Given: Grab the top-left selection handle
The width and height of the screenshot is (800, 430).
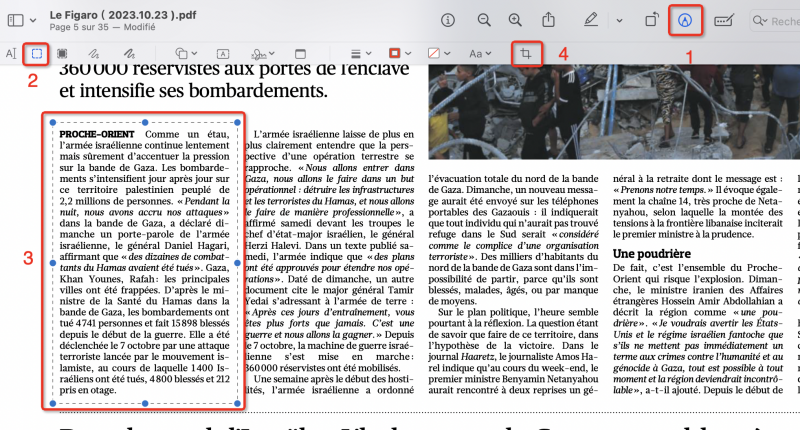Looking at the screenshot, I should 53,122.
